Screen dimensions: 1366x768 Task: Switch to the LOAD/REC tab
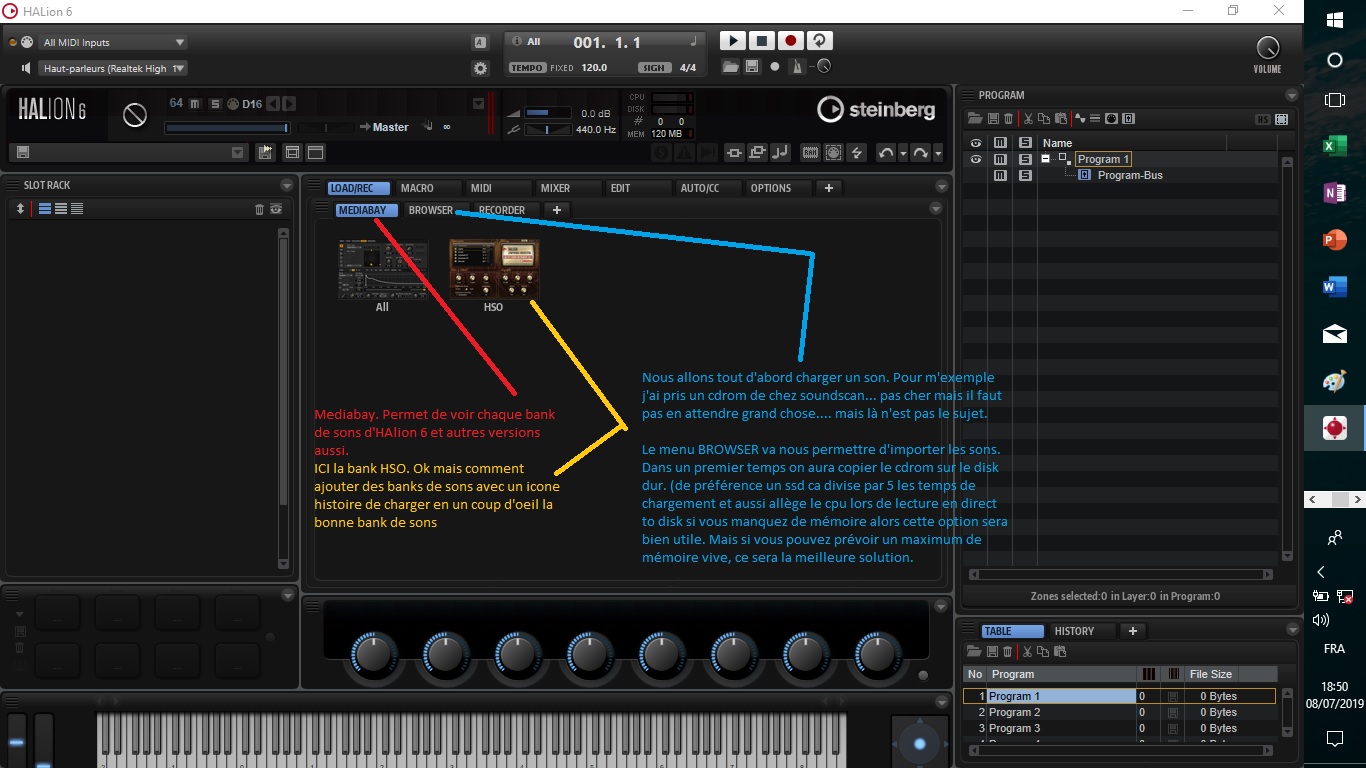[x=358, y=188]
